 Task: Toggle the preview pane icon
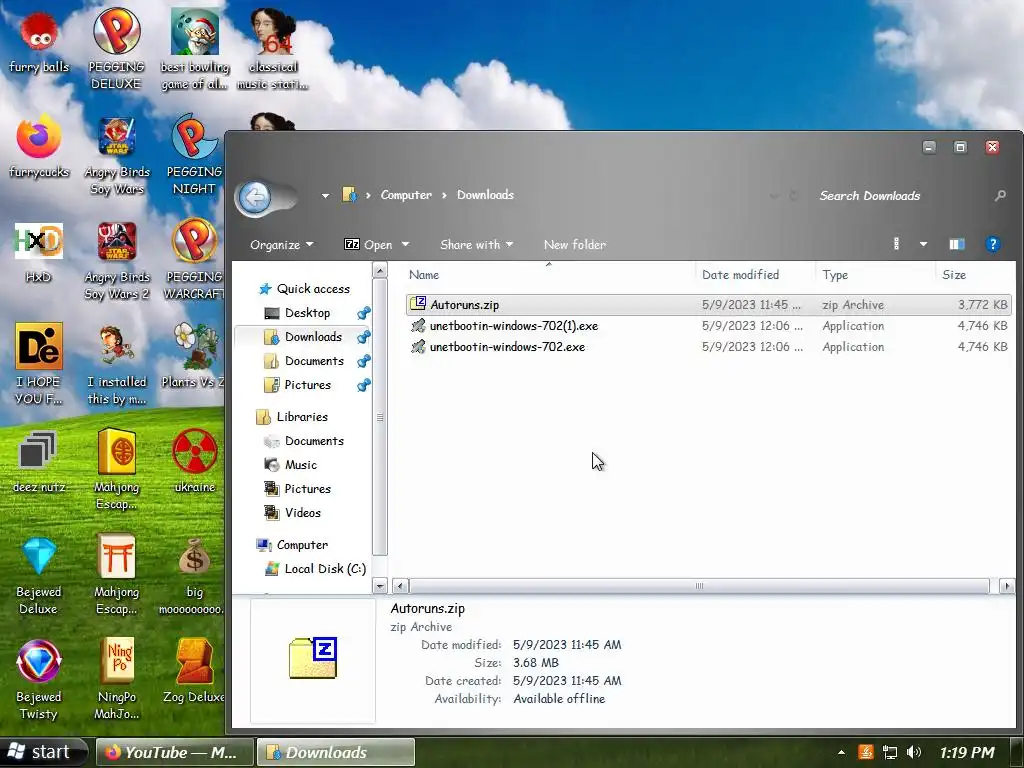(957, 244)
